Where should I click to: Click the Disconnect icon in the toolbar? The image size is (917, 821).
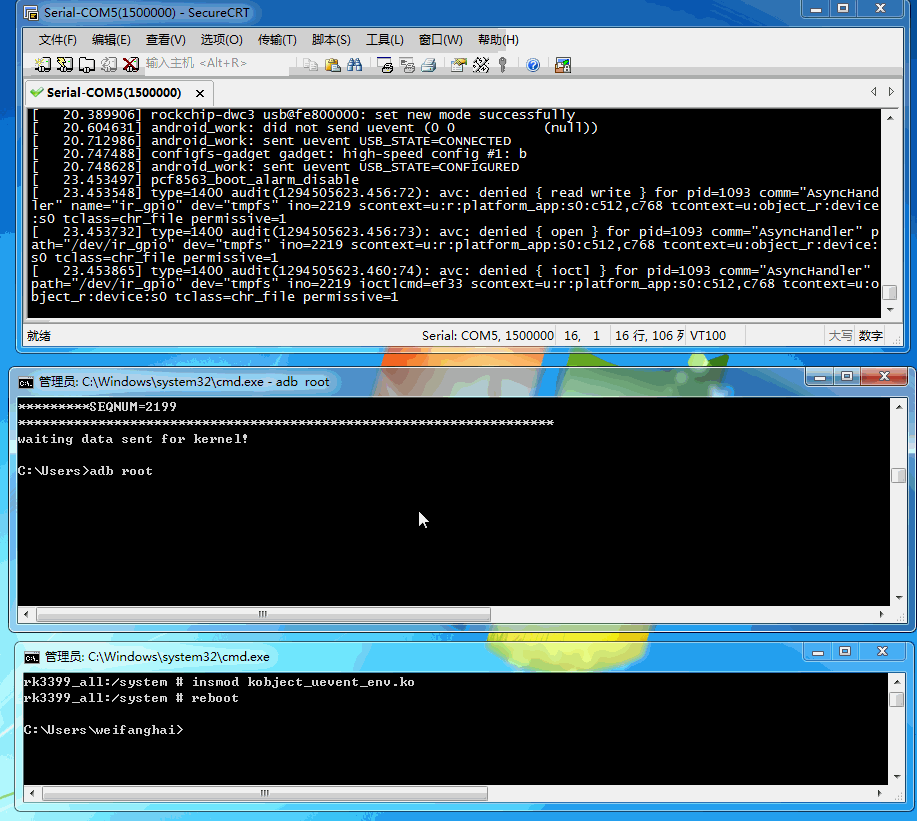pyautogui.click(x=131, y=64)
